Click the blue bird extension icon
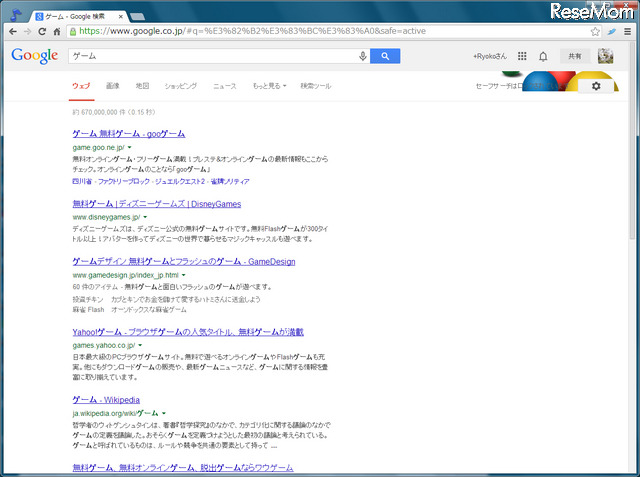The image size is (640, 477). [611, 31]
